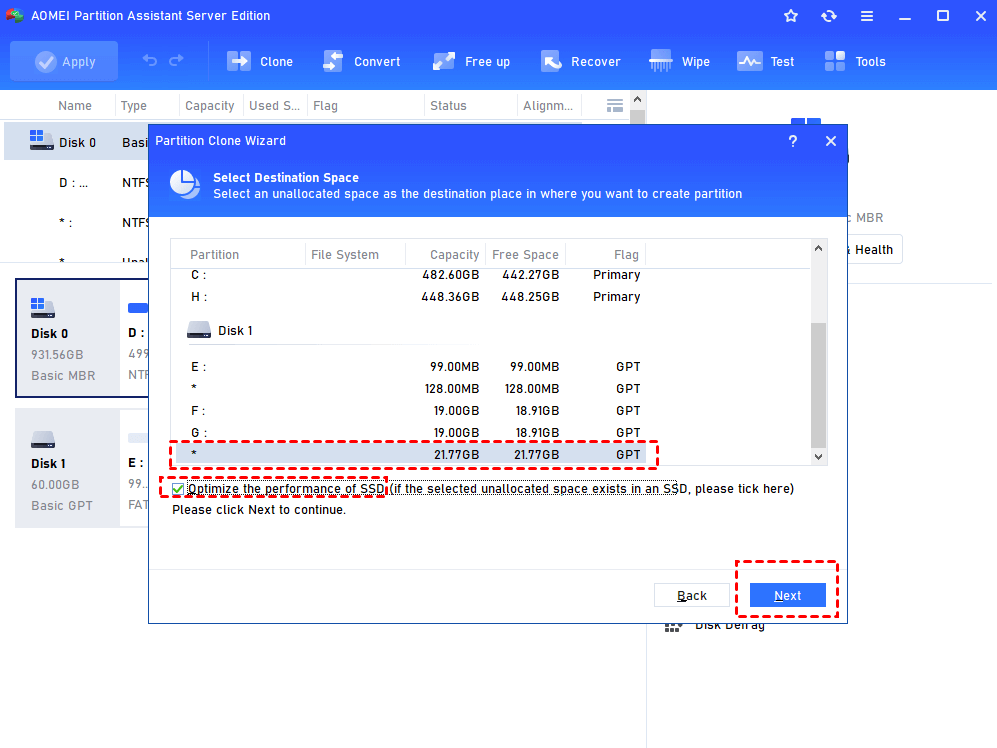Screen dimensions: 997x748
Task: Click wizard list scrollbar thumb
Action: tap(818, 385)
